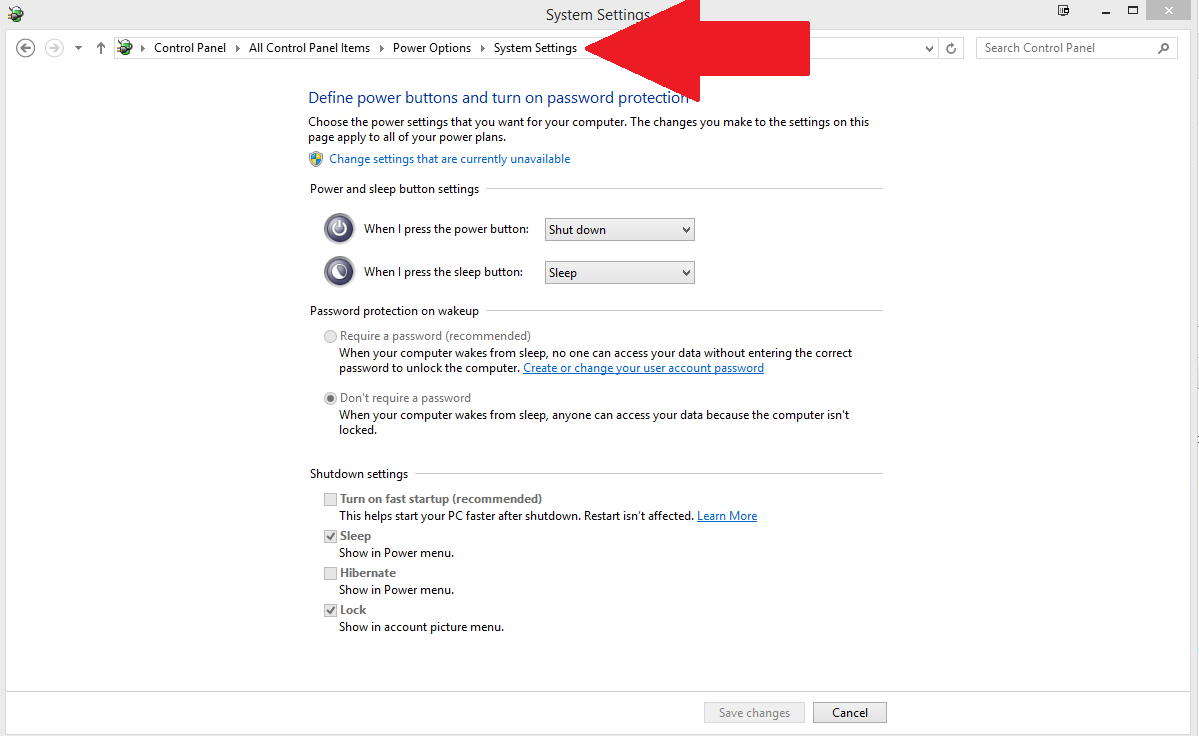Image resolution: width=1199 pixels, height=736 pixels.
Task: Click the 'Define power buttons and turn on password protection' heading
Action: click(499, 98)
